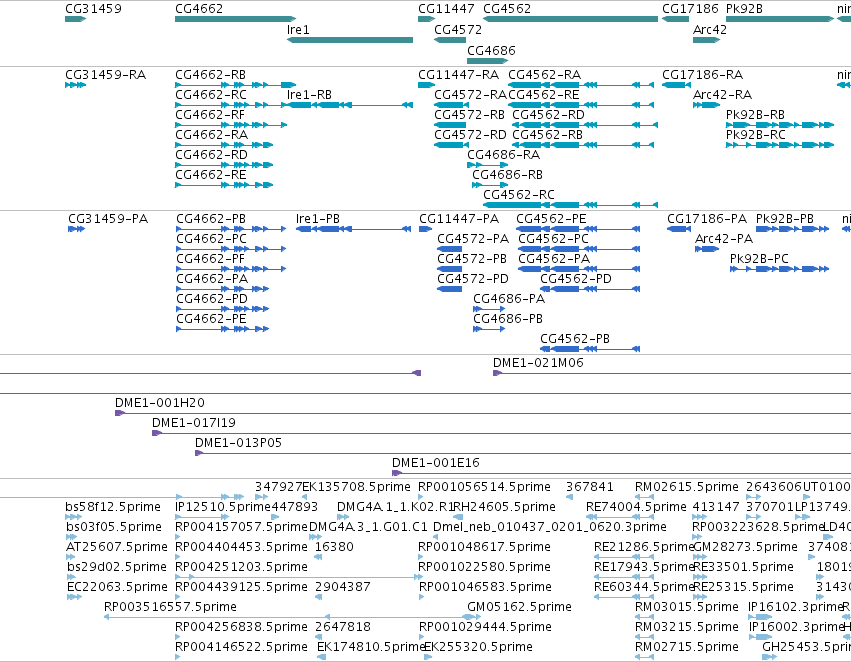
Task: Click the Arc42 gene label
Action: click(709, 30)
